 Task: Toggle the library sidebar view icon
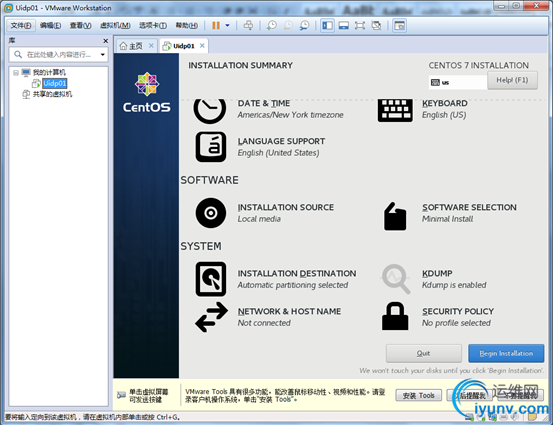[x=327, y=25]
